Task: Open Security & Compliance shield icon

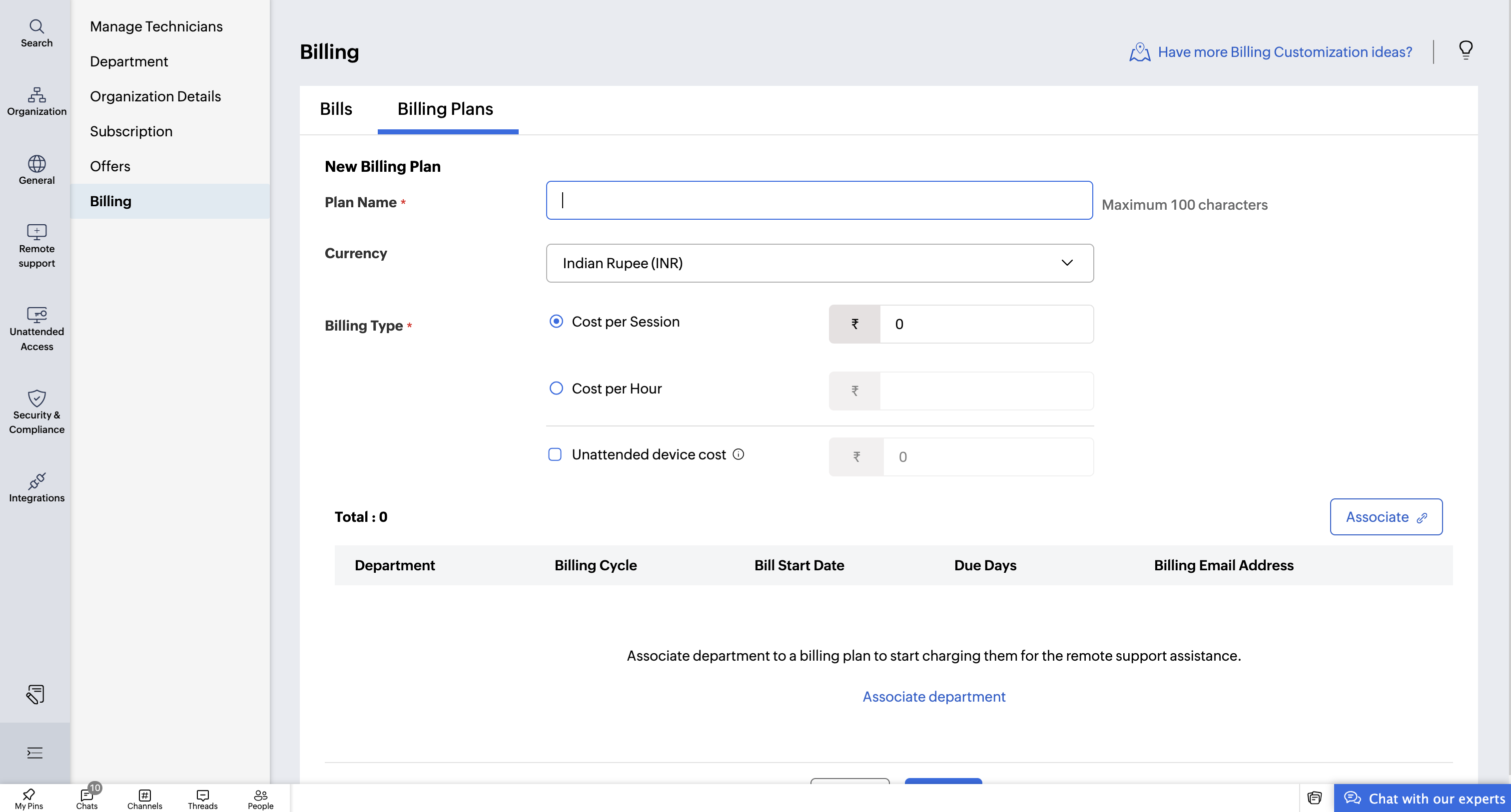Action: (x=36, y=411)
